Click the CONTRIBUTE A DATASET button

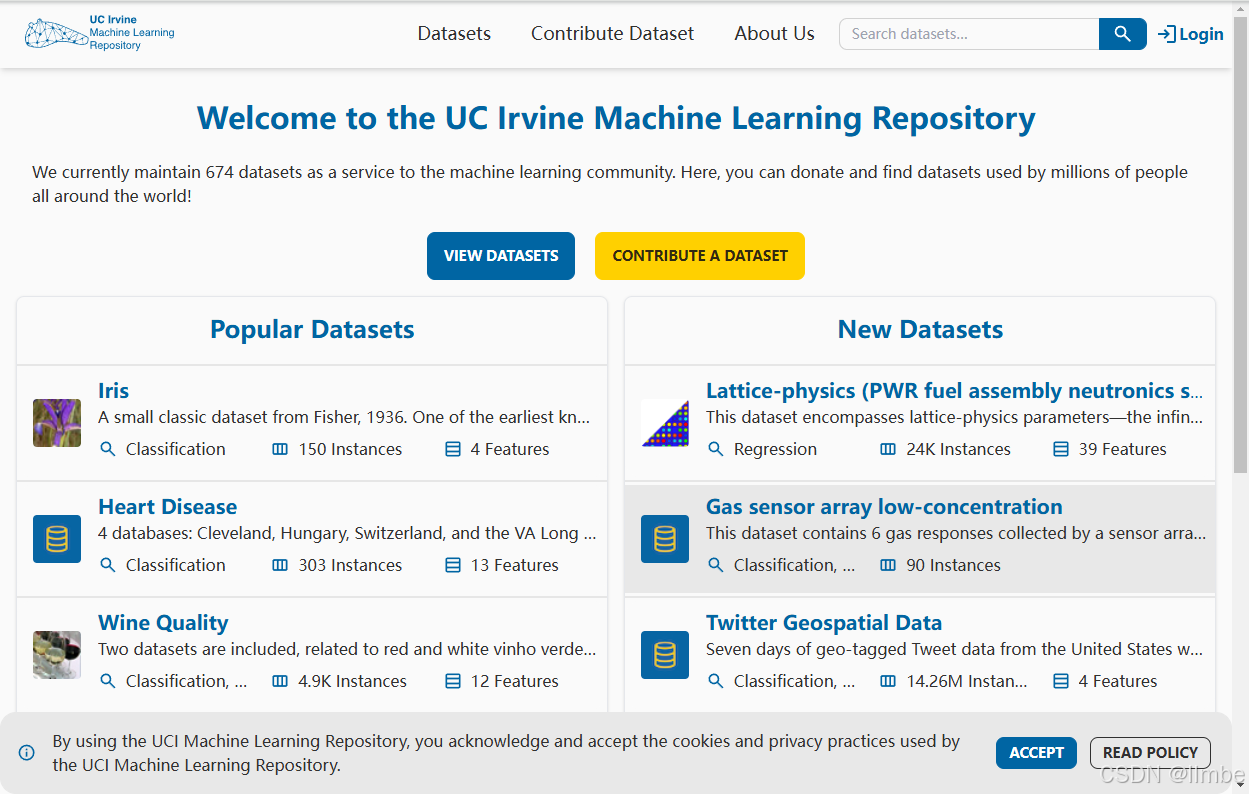point(700,256)
